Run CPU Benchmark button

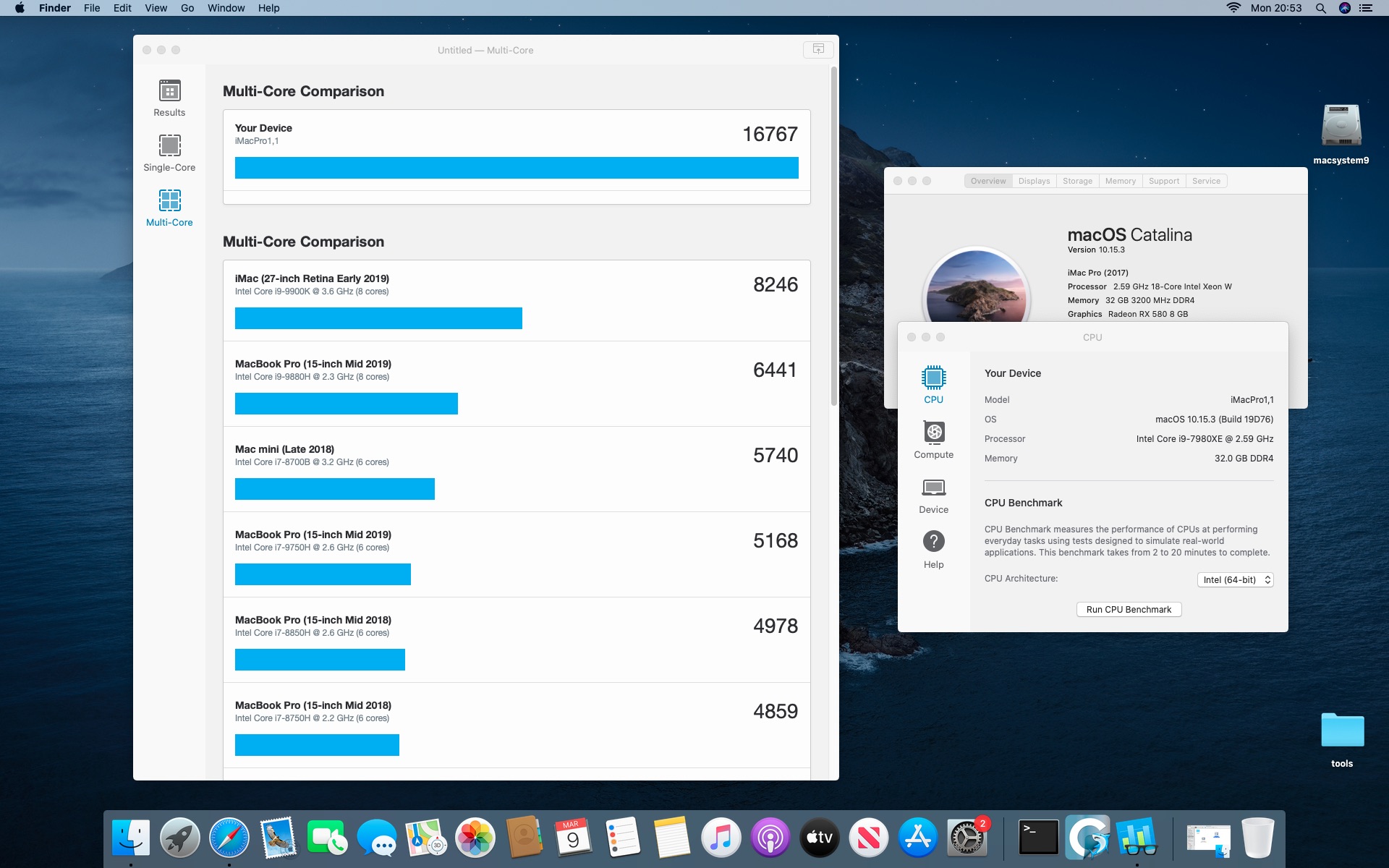pyautogui.click(x=1129, y=610)
